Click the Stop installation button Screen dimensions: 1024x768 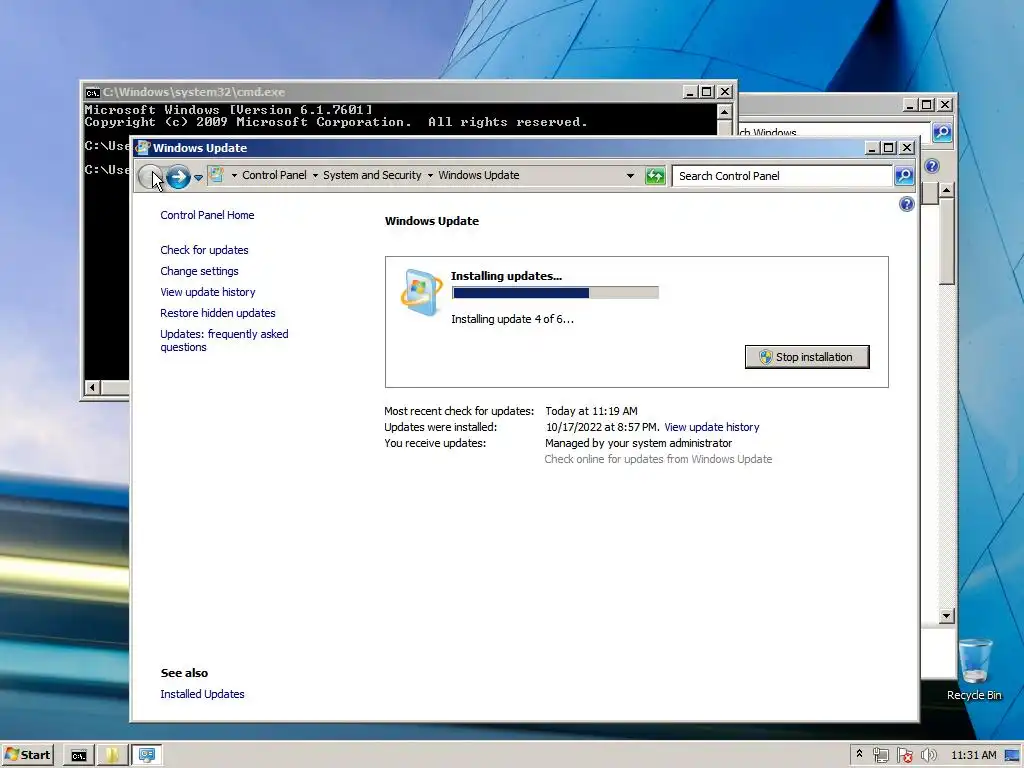point(807,357)
